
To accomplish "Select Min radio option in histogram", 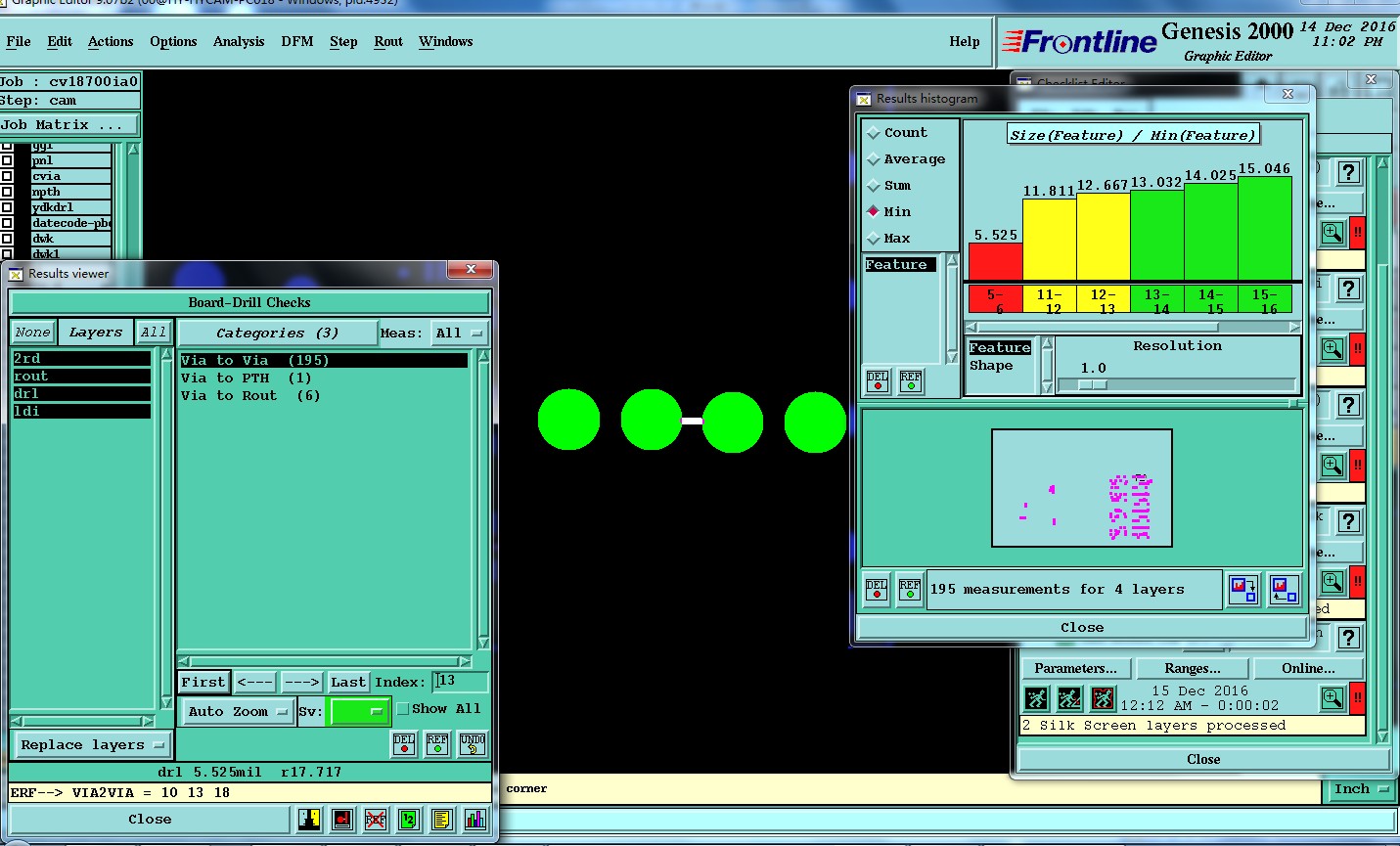I will [874, 212].
